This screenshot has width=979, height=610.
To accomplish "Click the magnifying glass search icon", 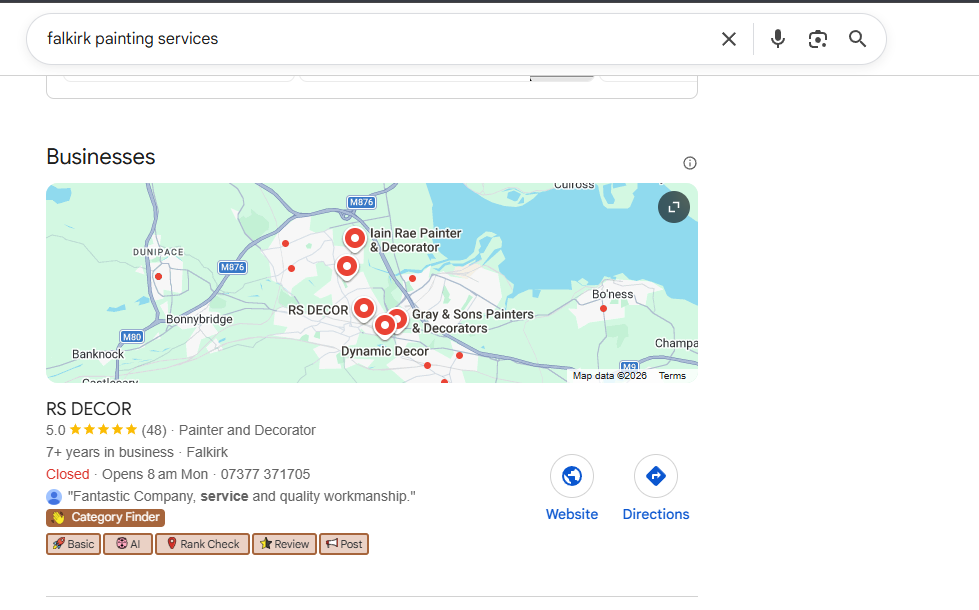I will [x=857, y=39].
